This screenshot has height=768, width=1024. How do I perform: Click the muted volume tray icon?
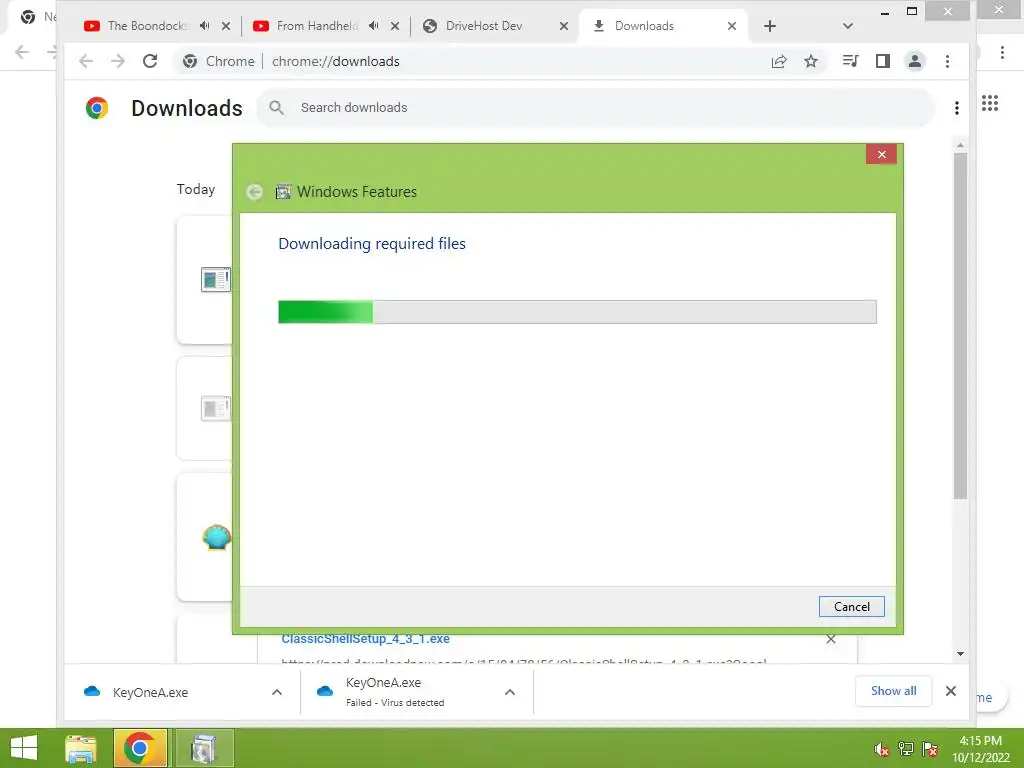pyautogui.click(x=881, y=749)
